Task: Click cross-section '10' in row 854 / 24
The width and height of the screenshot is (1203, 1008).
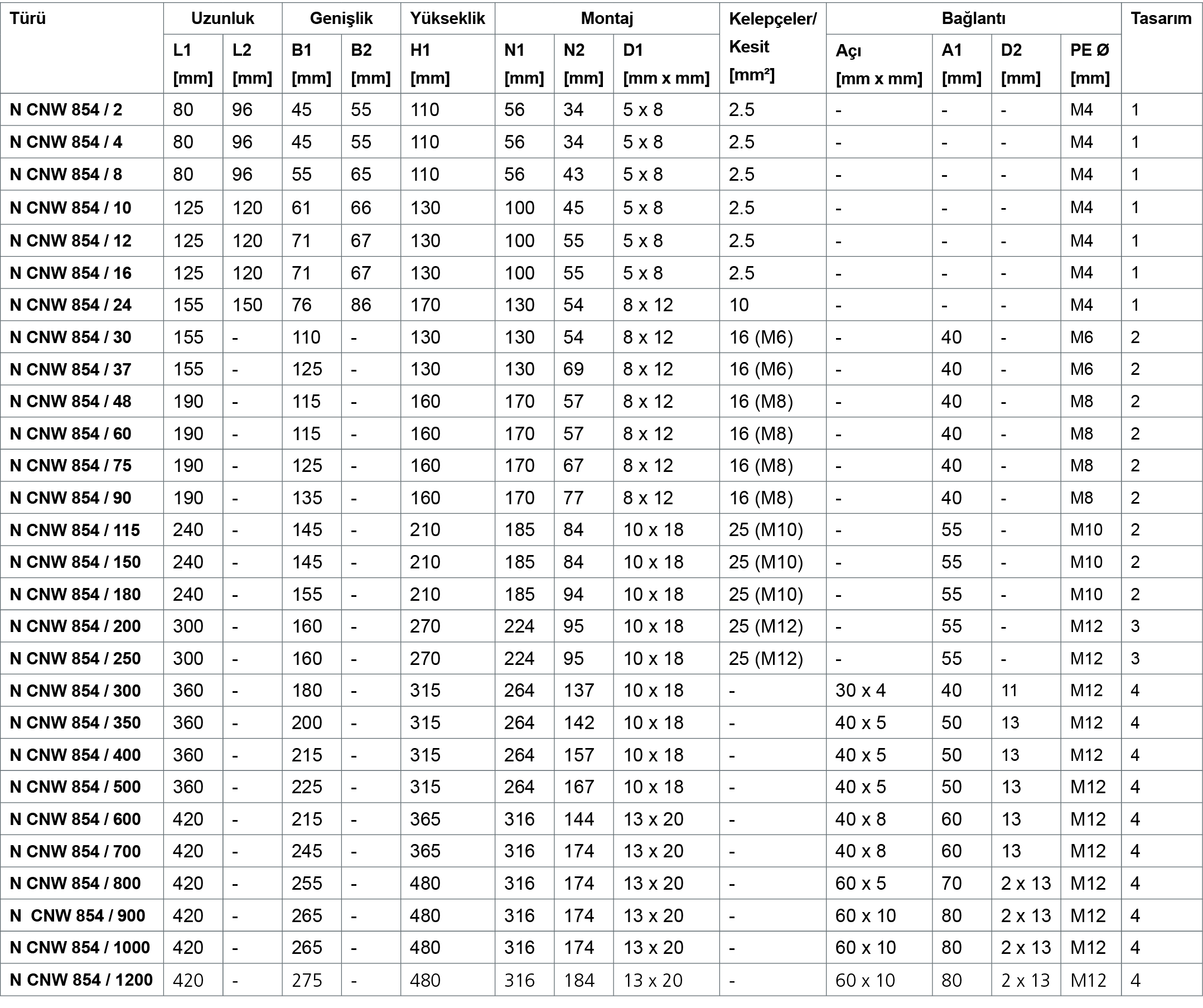Action: pyautogui.click(x=739, y=305)
